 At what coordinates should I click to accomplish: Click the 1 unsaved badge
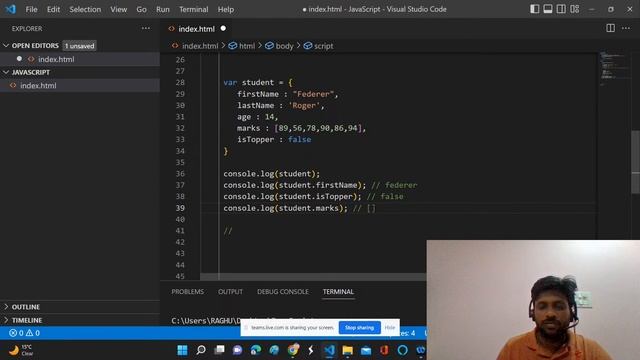point(80,46)
